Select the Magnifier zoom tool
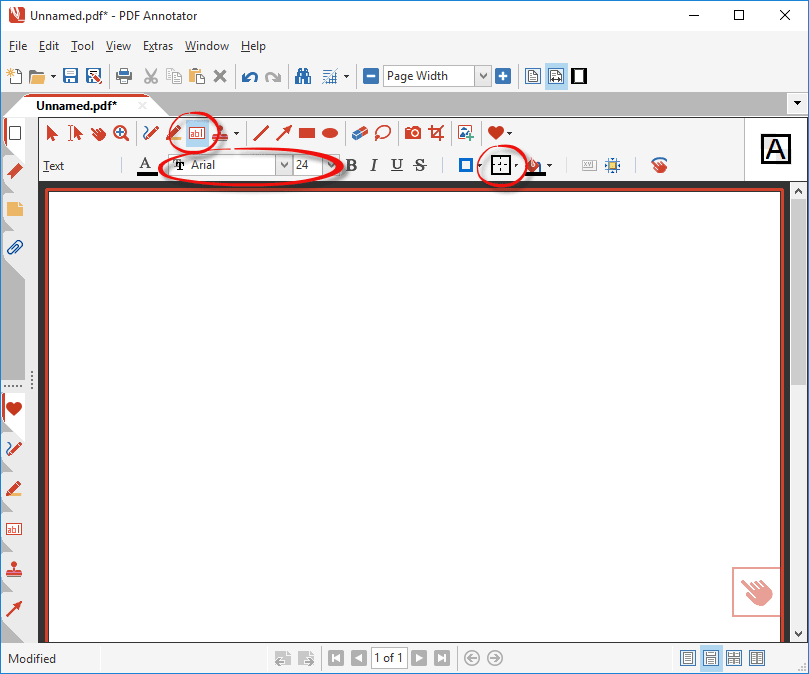 coord(120,132)
